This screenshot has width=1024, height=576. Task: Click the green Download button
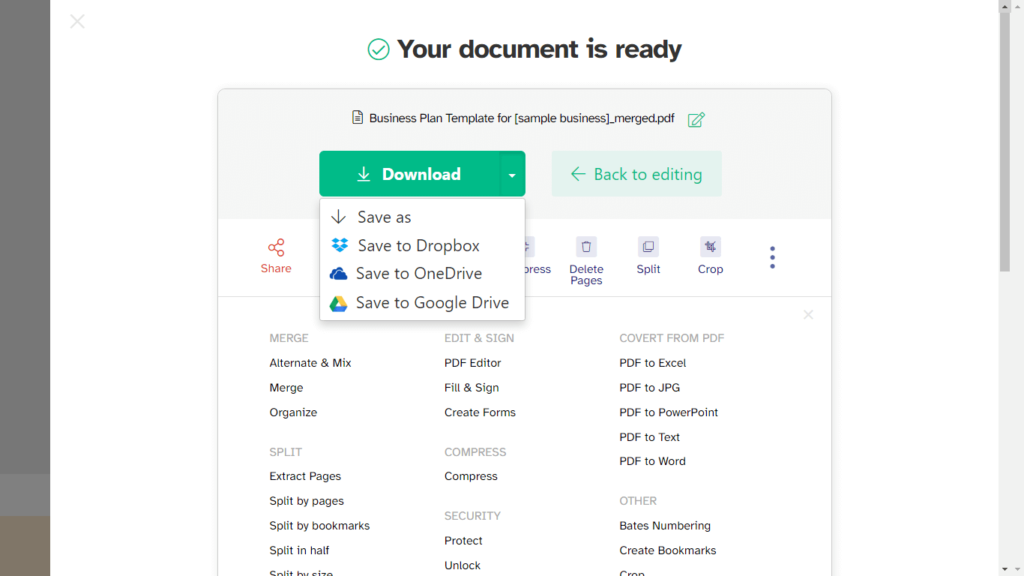409,174
